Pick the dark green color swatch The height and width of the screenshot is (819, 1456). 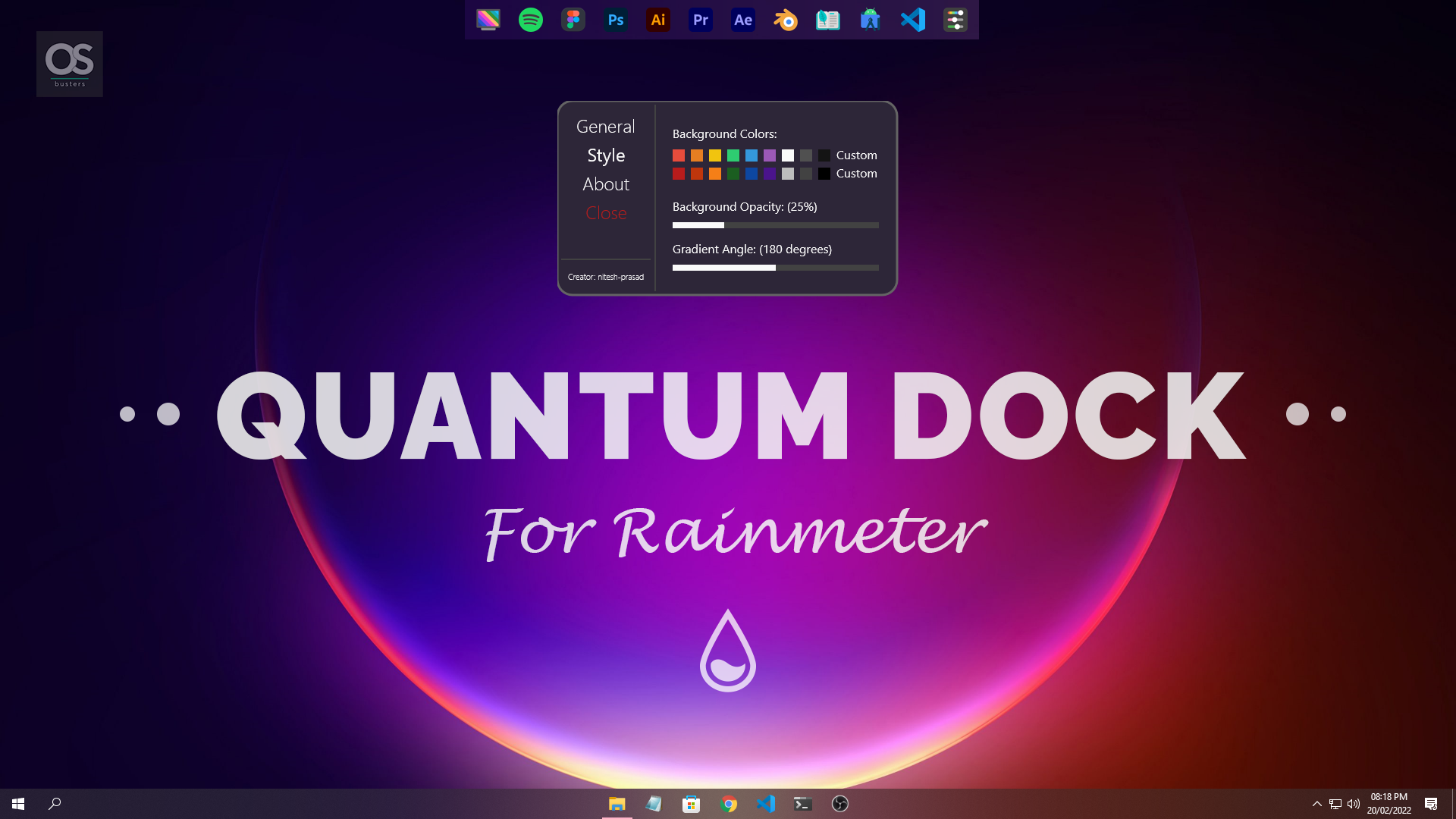tap(733, 174)
